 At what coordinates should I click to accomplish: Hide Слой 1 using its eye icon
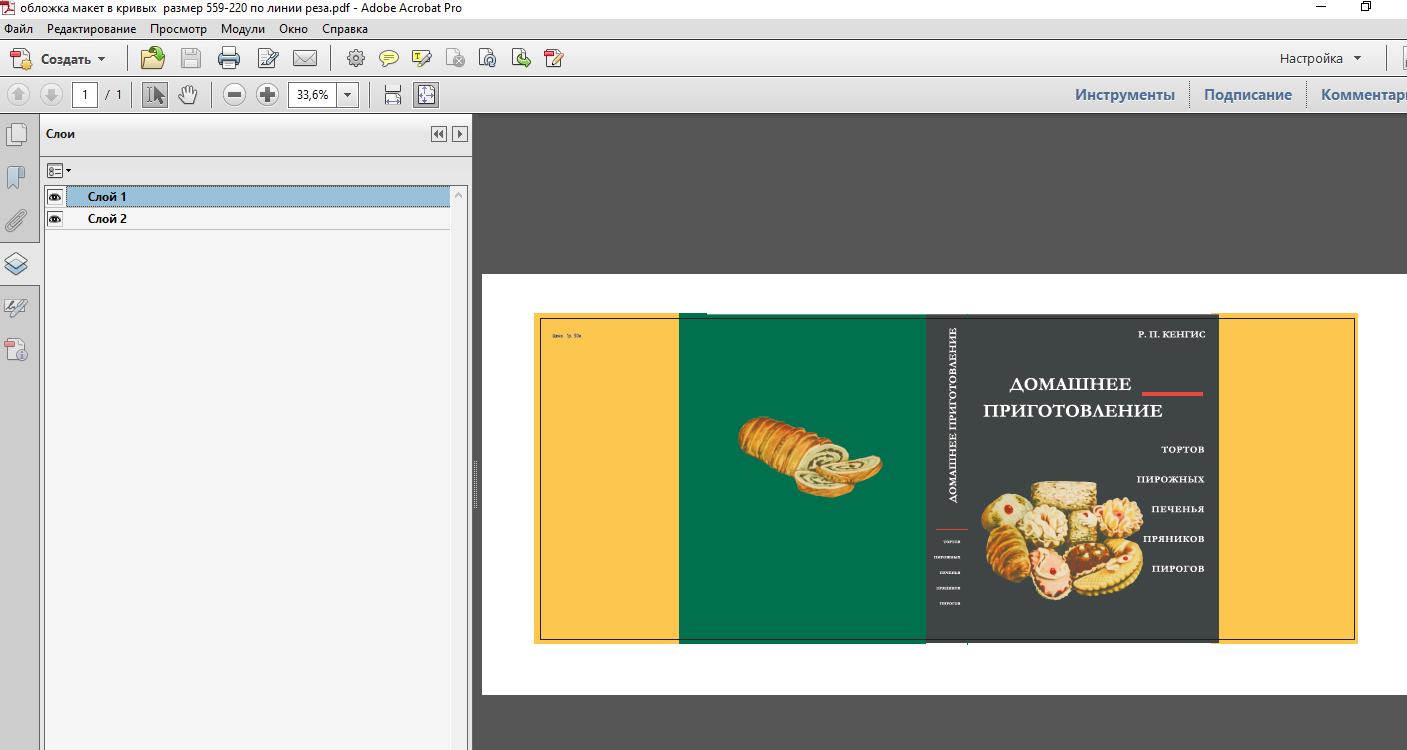coord(55,197)
